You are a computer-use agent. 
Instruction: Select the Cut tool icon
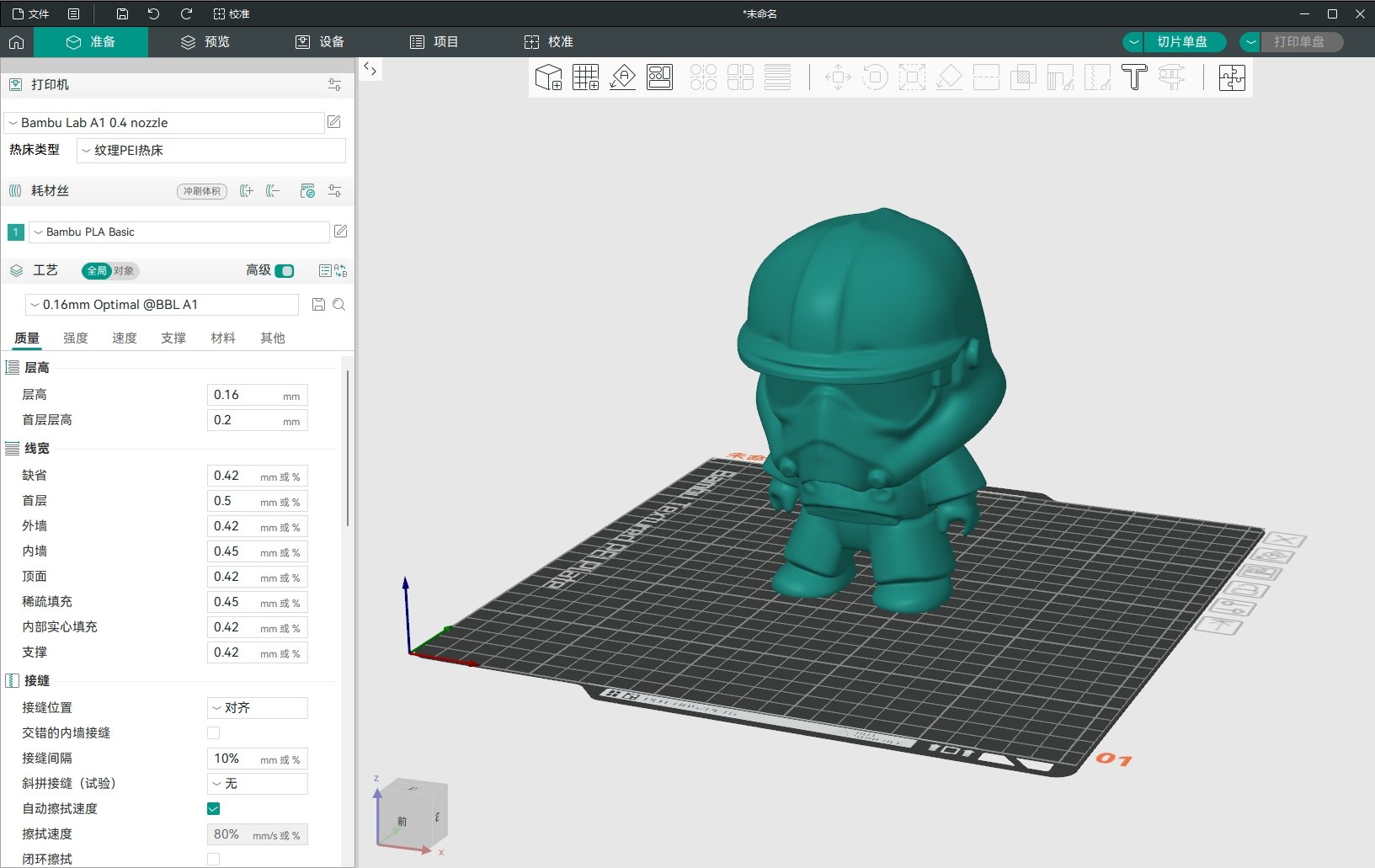coord(986,77)
